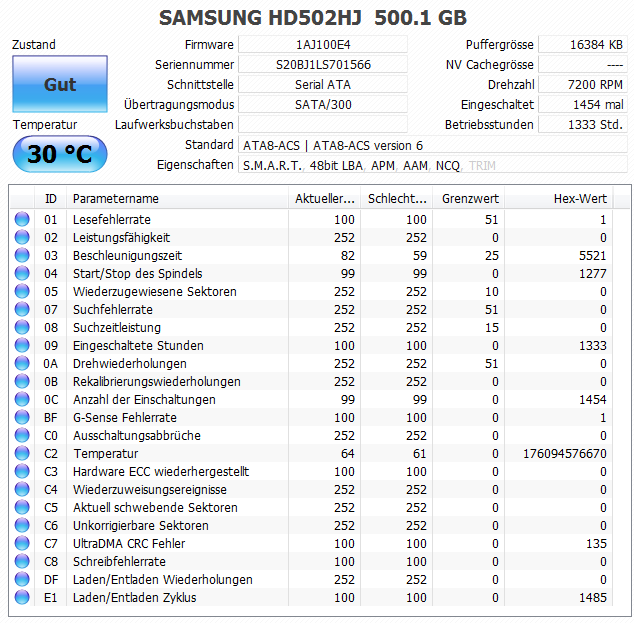Click the NV Cachegrösse field
Viewport: 634px width, 623px height.
coord(583,65)
